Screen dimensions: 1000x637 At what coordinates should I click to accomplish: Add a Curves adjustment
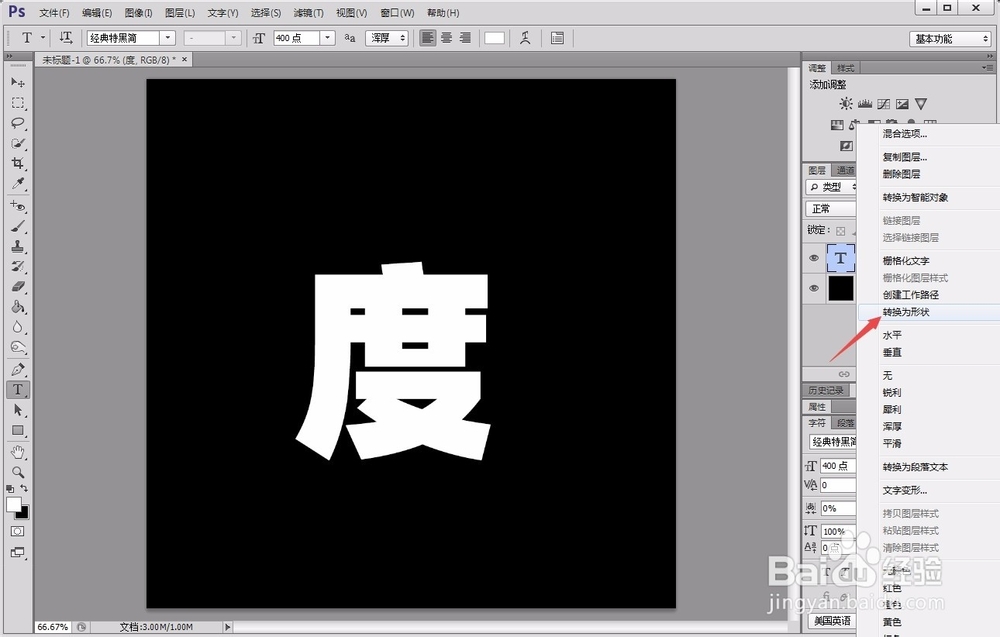click(x=883, y=103)
